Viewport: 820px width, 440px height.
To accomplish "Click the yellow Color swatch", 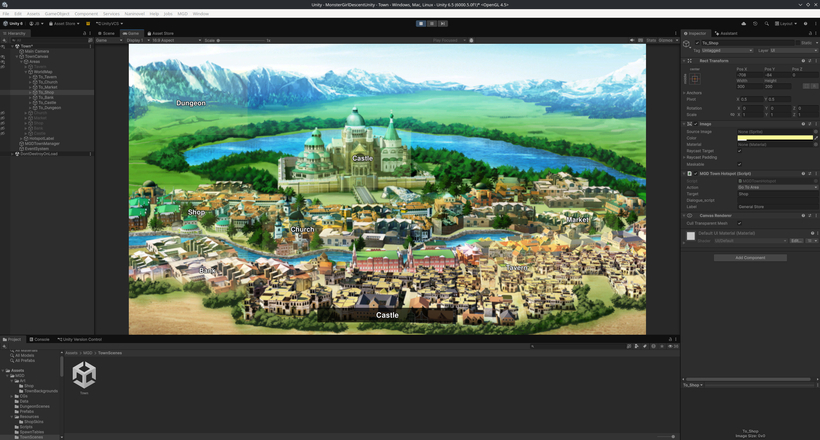I will click(x=775, y=138).
